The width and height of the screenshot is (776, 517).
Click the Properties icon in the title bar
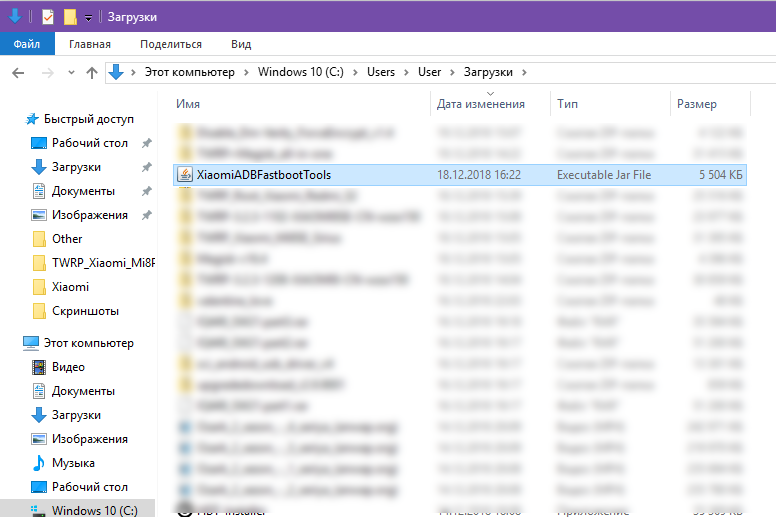click(x=47, y=17)
